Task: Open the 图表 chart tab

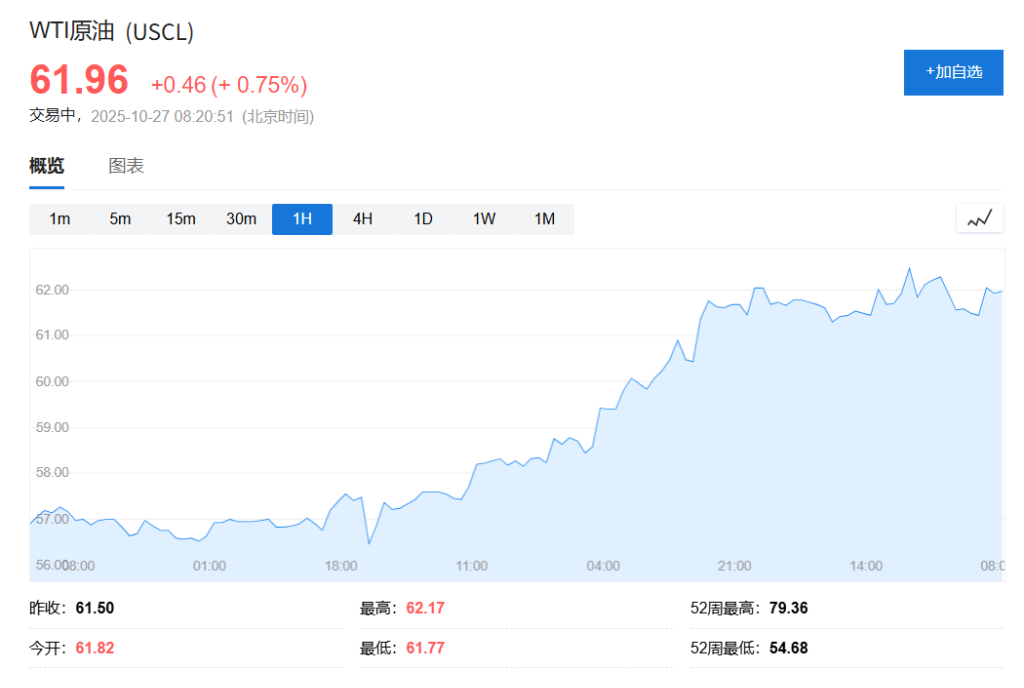Action: coord(126,166)
